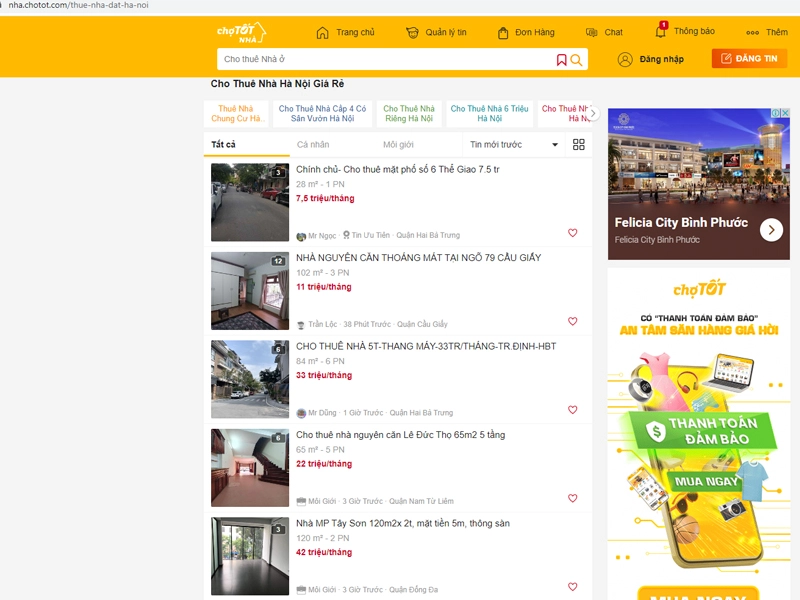Click the Đăng nhập user avatar icon
800x600 pixels.
point(625,60)
